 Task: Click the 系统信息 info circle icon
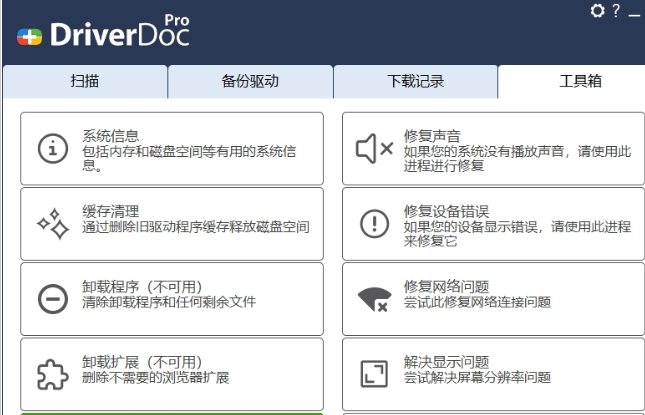tap(53, 148)
